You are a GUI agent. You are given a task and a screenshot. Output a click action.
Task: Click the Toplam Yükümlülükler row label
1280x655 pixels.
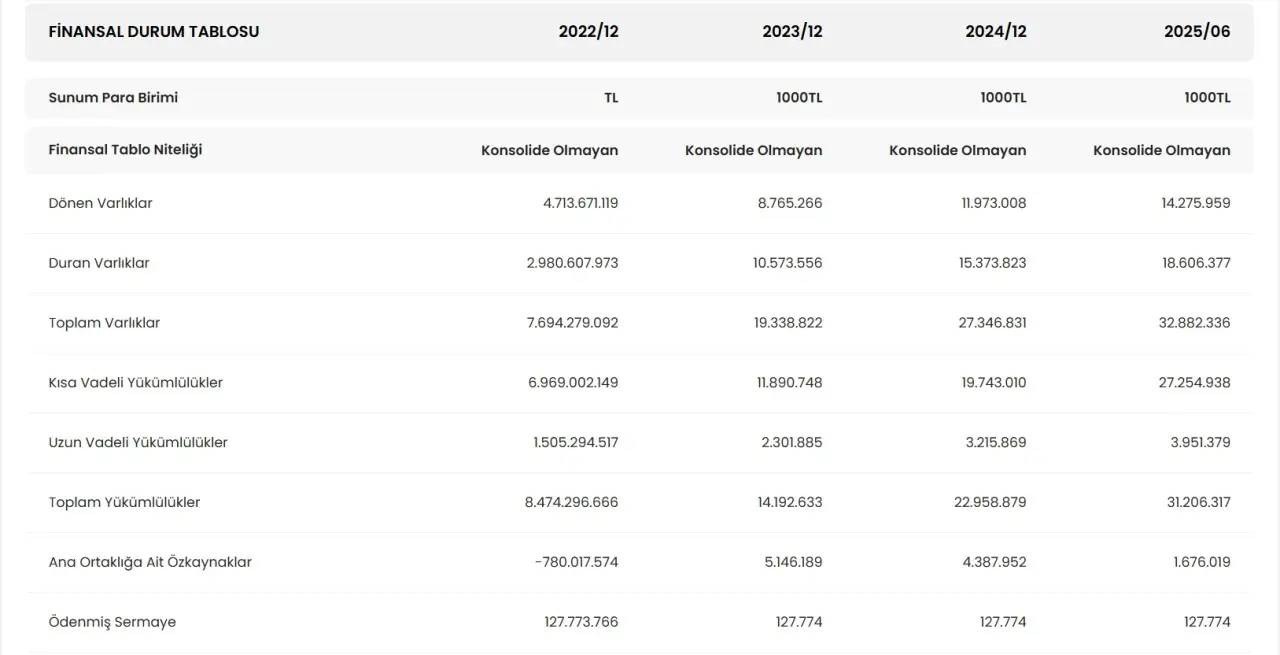(x=124, y=503)
